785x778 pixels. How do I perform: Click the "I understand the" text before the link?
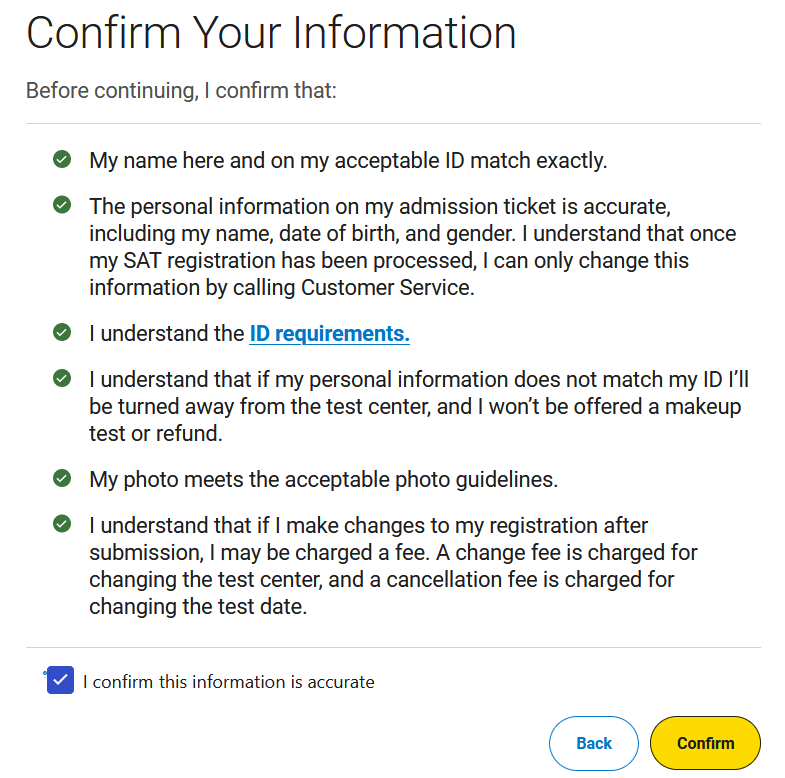[x=167, y=334]
